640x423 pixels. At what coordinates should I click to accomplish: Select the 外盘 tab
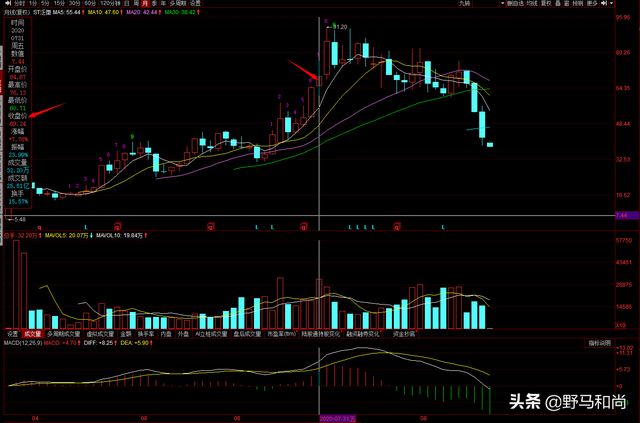(x=183, y=334)
